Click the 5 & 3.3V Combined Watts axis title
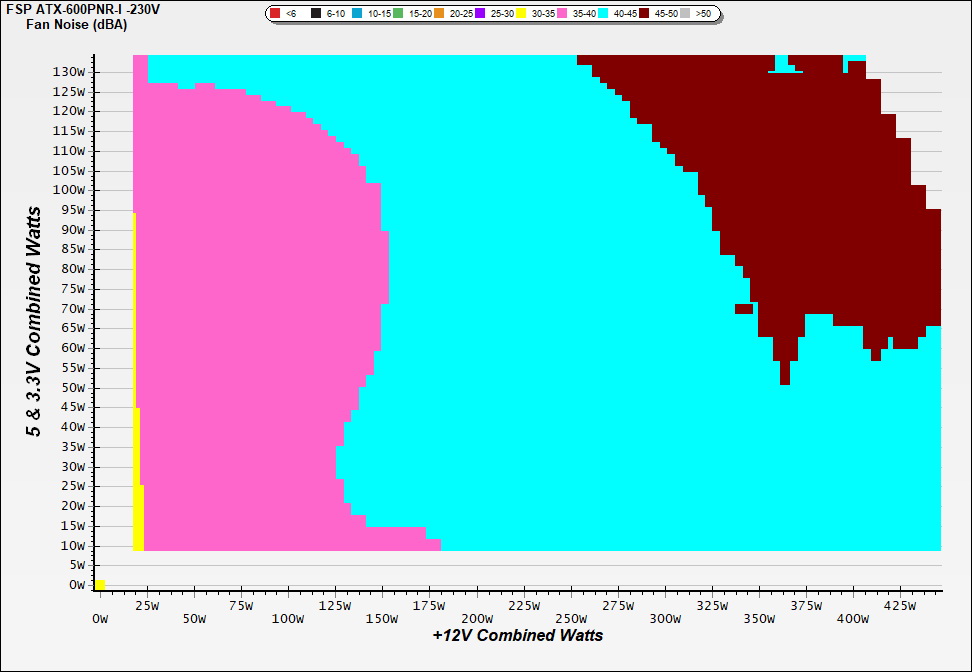972x672 pixels. coord(34,321)
